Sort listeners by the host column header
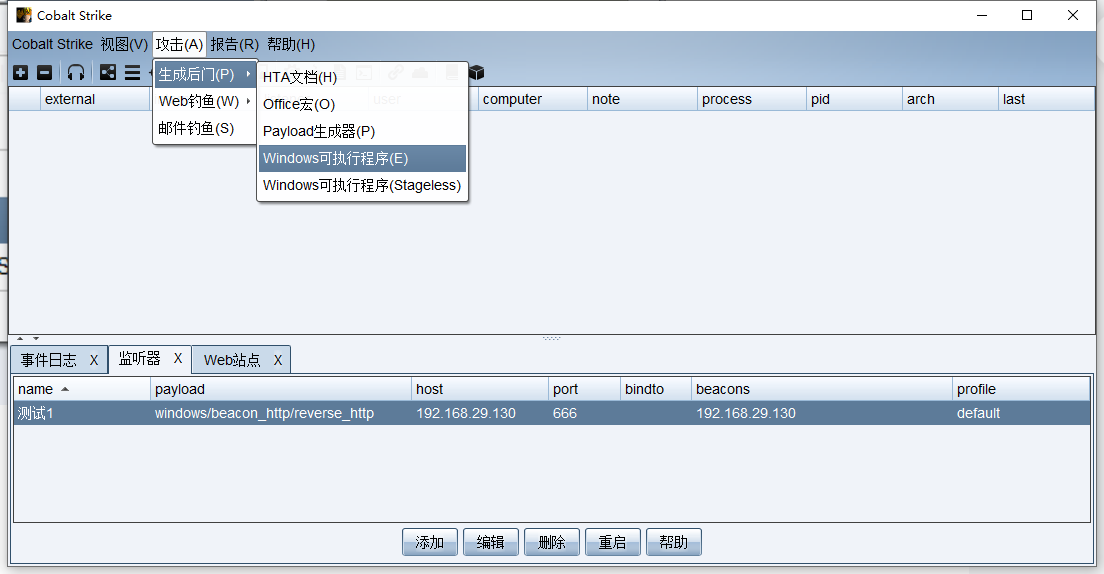Viewport: 1104px width, 574px height. 479,389
